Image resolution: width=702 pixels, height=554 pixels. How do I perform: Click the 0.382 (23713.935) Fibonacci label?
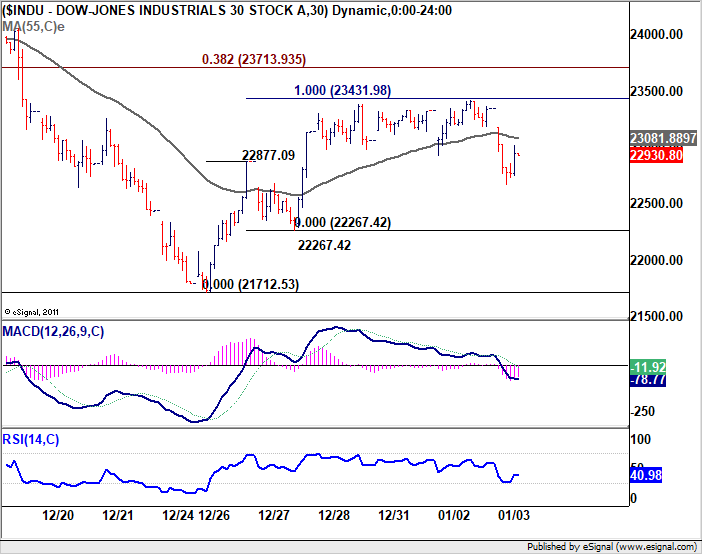click(254, 59)
